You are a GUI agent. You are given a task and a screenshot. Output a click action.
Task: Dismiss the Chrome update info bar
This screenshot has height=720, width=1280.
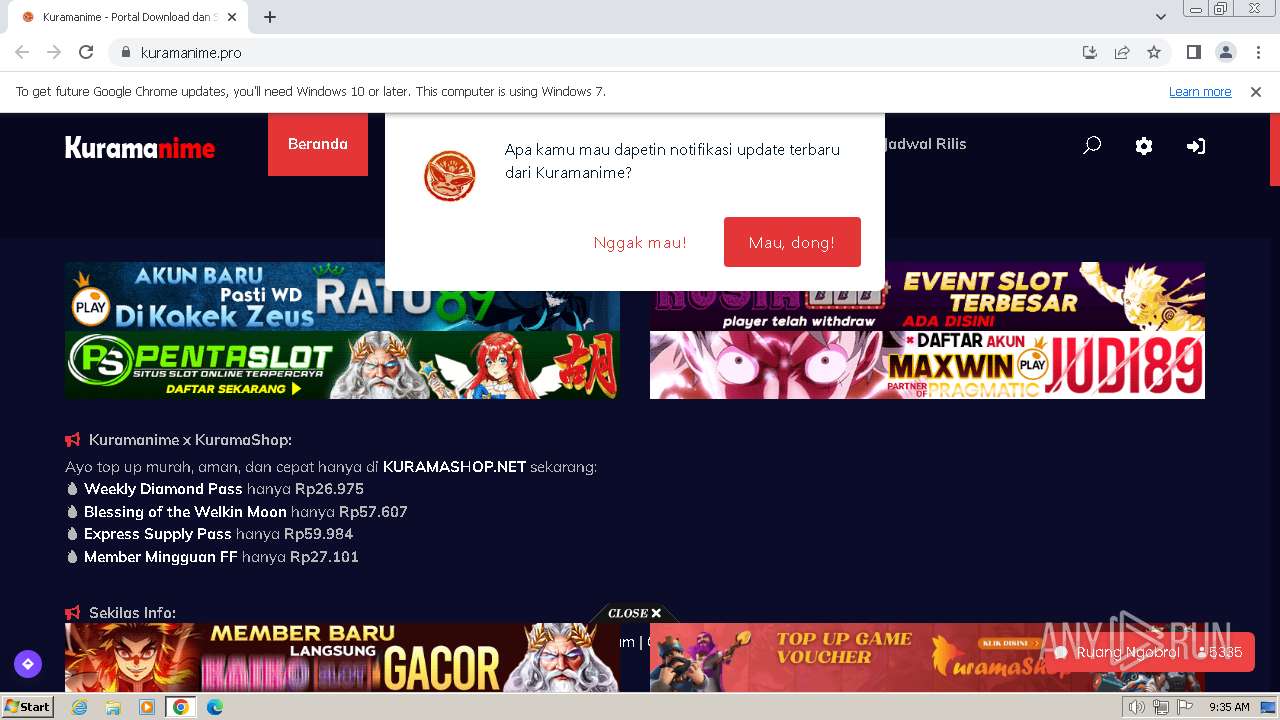pos(1256,91)
